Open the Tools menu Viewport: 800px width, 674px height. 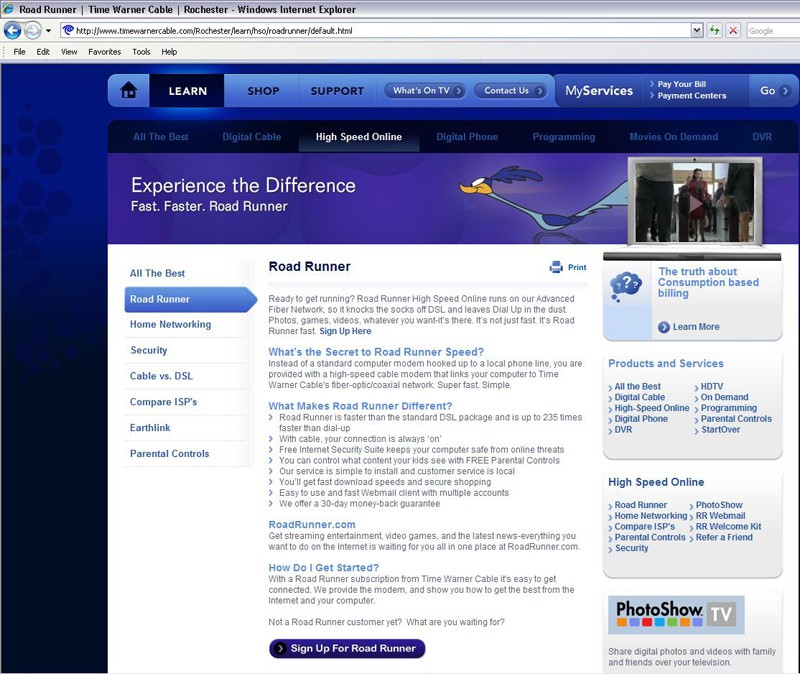141,52
